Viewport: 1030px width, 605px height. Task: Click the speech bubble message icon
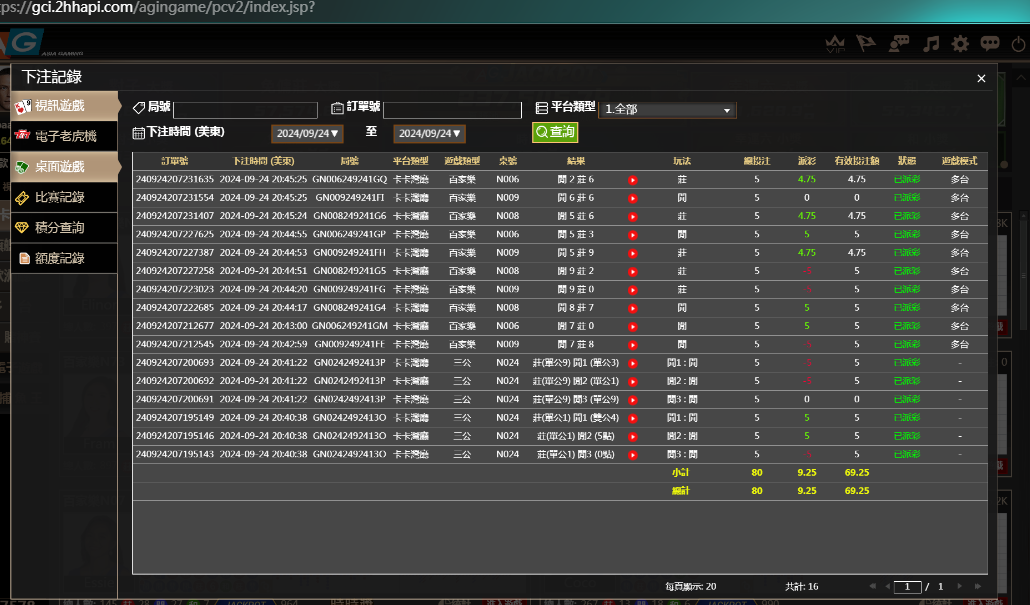[990, 44]
